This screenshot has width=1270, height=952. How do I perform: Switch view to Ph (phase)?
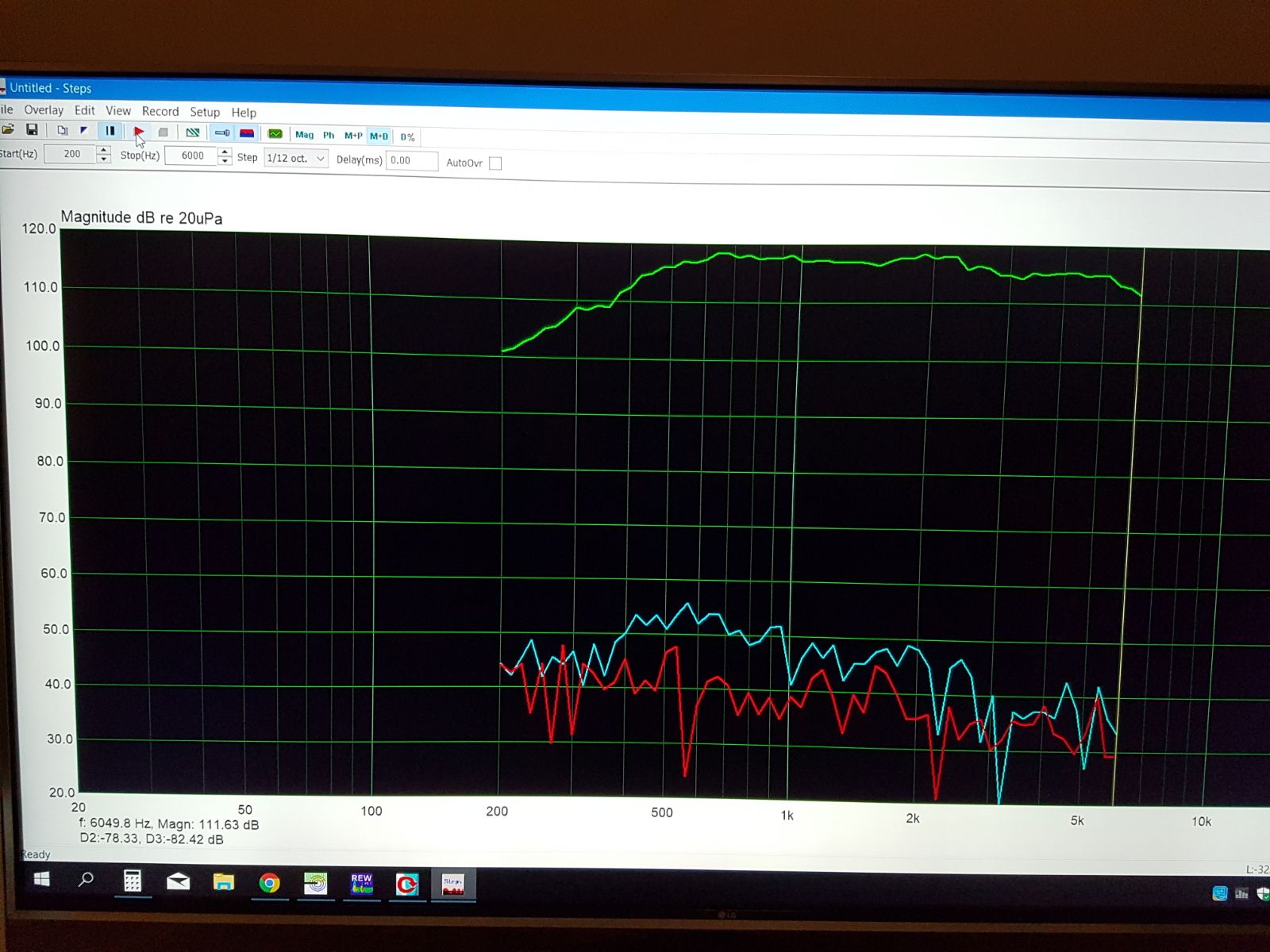pyautogui.click(x=329, y=136)
